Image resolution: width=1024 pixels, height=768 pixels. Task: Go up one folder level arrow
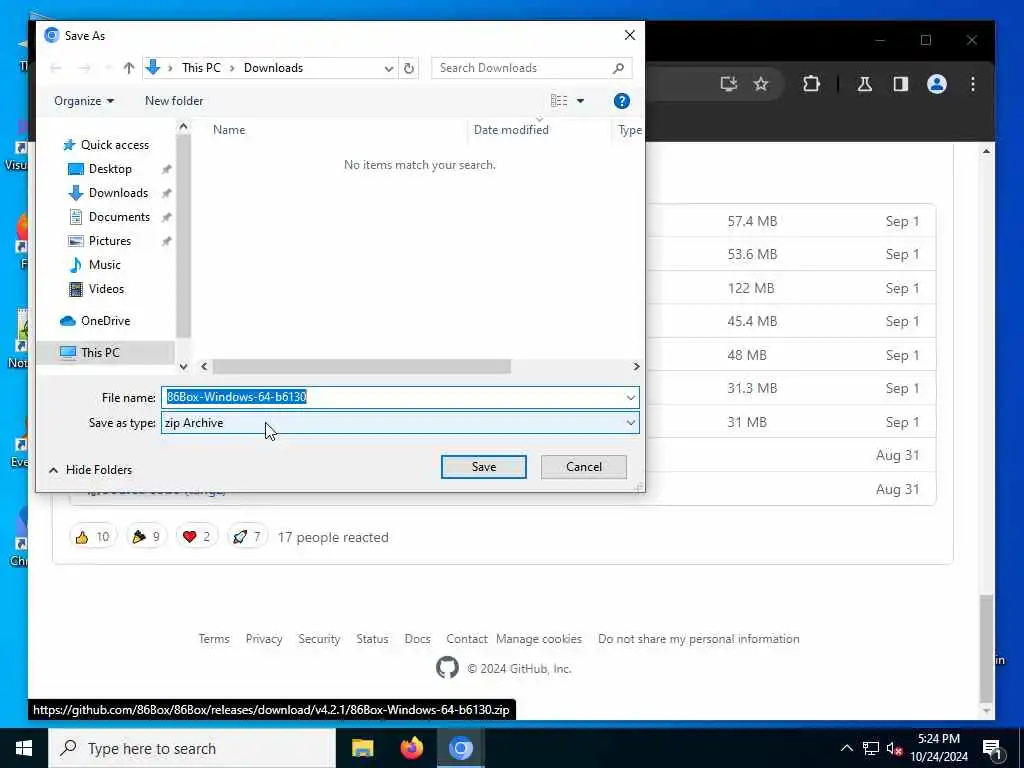click(129, 68)
